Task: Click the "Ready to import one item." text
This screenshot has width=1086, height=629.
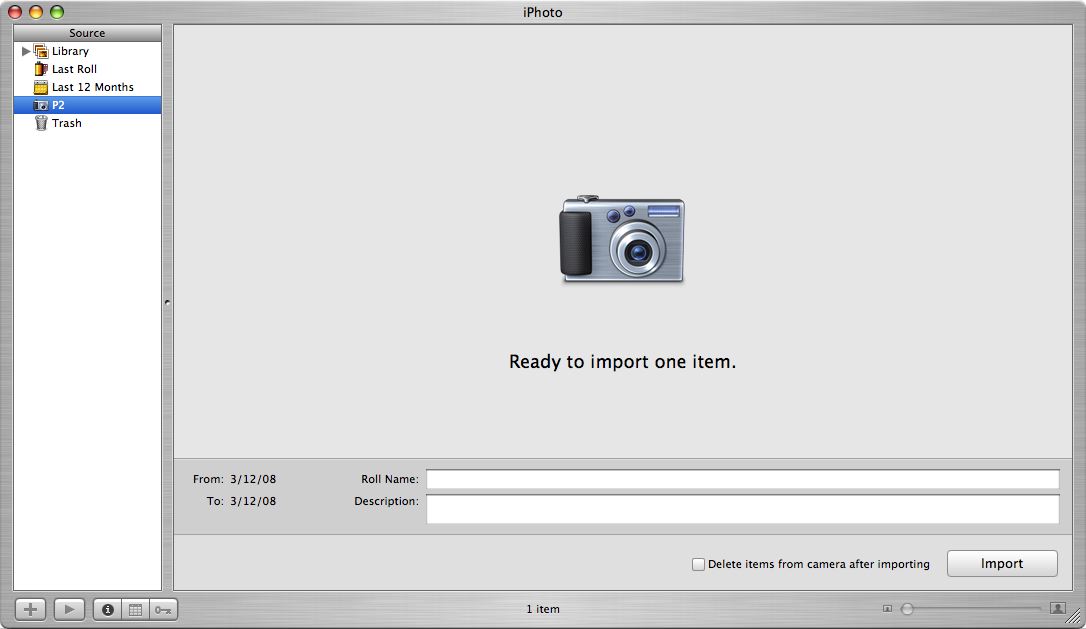Action: [x=622, y=362]
